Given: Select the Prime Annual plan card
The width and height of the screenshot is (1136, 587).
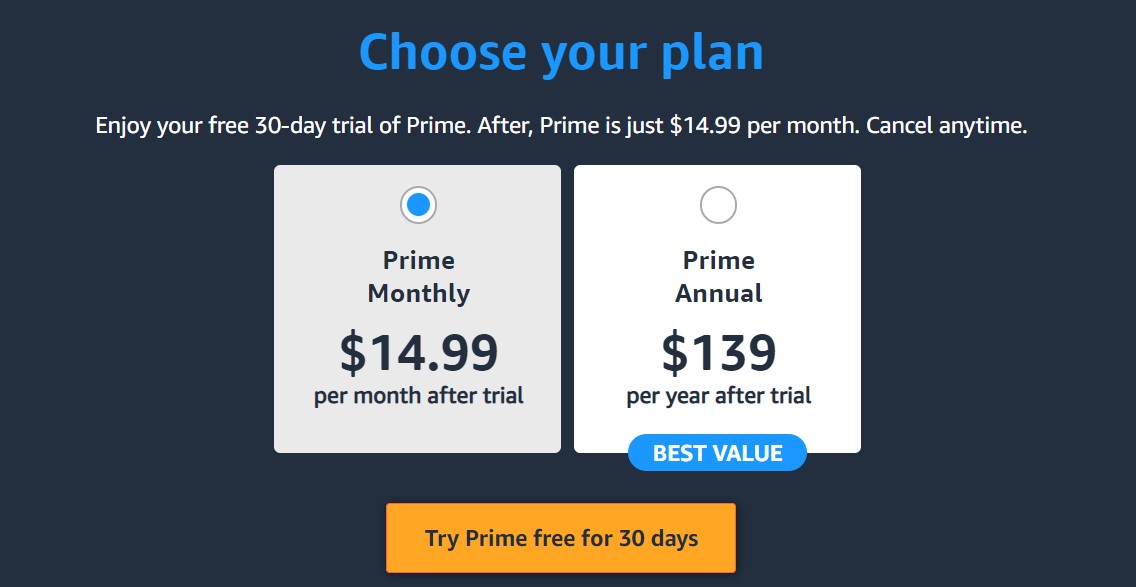Looking at the screenshot, I should point(717,310).
